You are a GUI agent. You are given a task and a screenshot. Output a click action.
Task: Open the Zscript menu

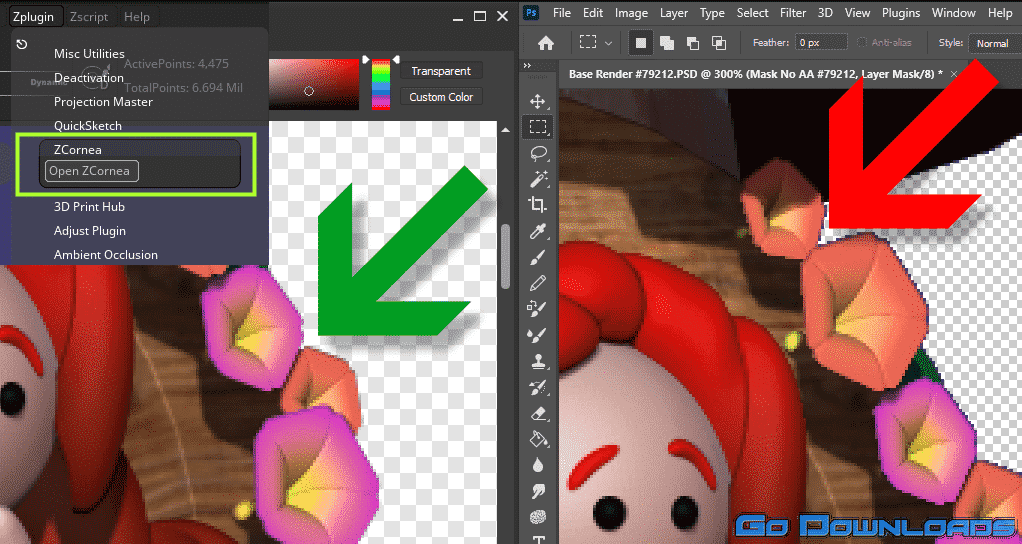coord(90,16)
